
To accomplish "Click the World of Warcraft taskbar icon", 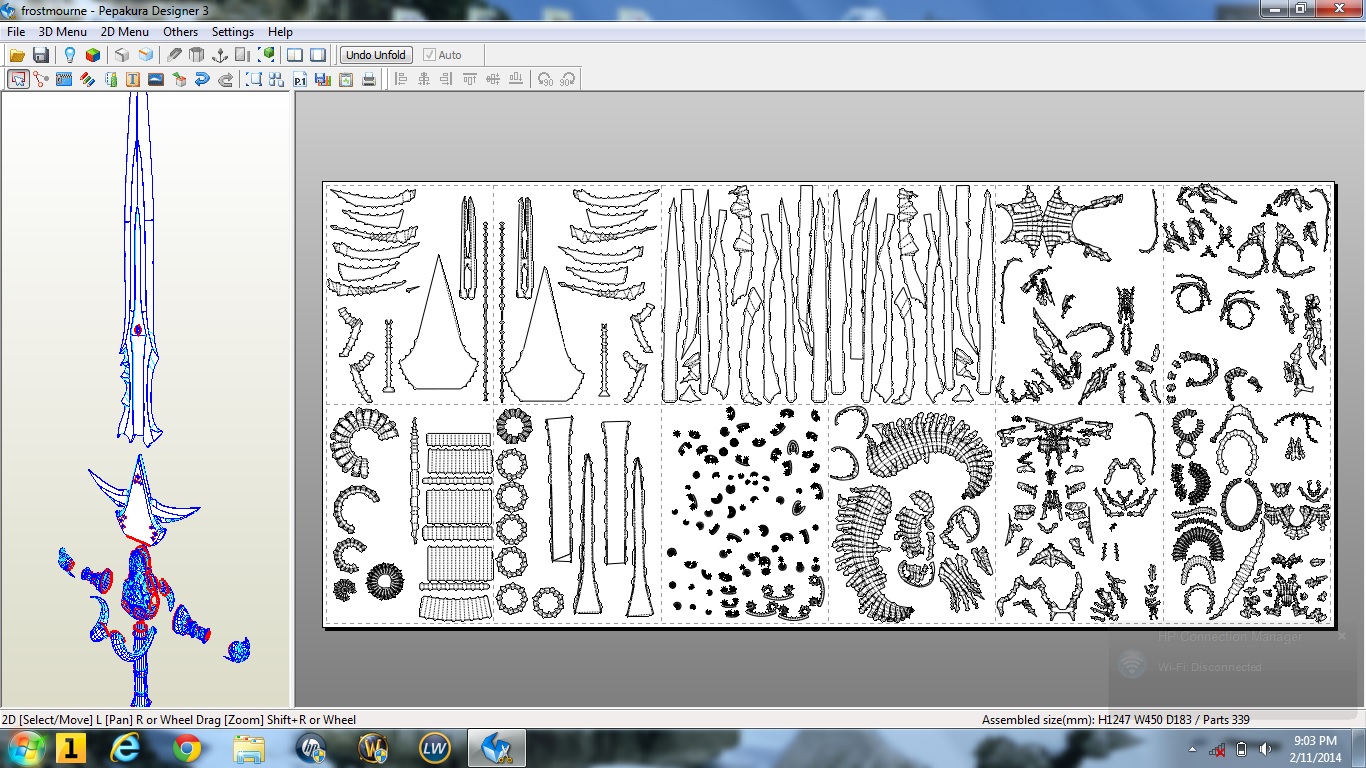I will pyautogui.click(x=373, y=748).
